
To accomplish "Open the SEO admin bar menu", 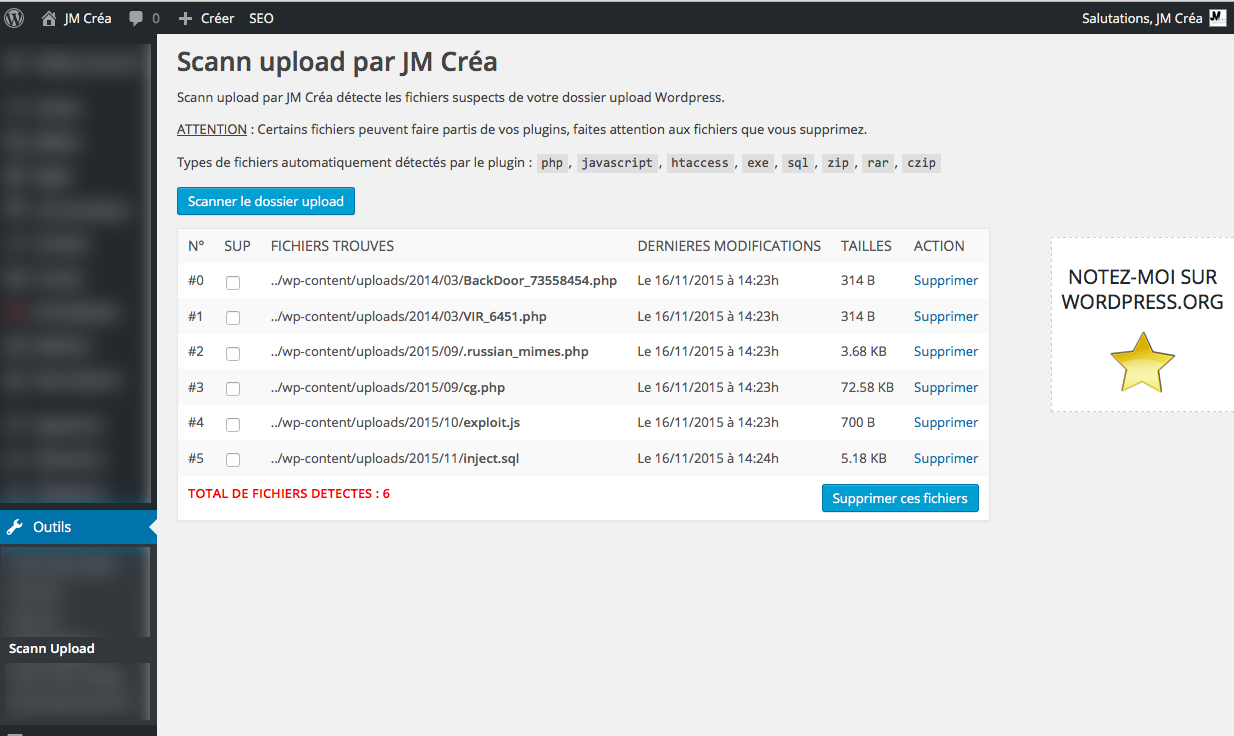I will click(261, 18).
